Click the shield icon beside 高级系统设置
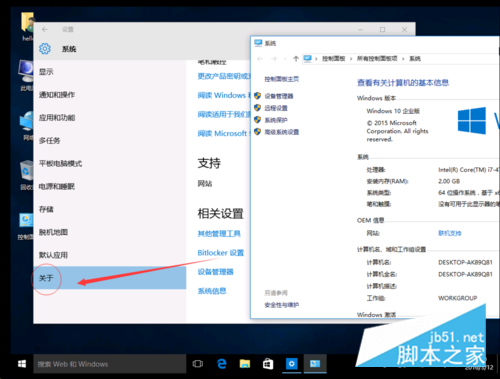 tap(257, 132)
